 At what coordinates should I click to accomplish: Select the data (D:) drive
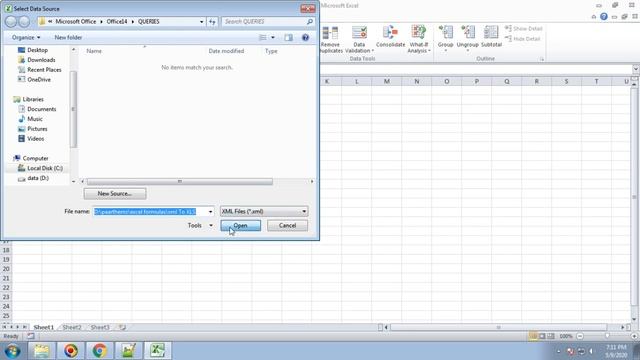point(33,178)
